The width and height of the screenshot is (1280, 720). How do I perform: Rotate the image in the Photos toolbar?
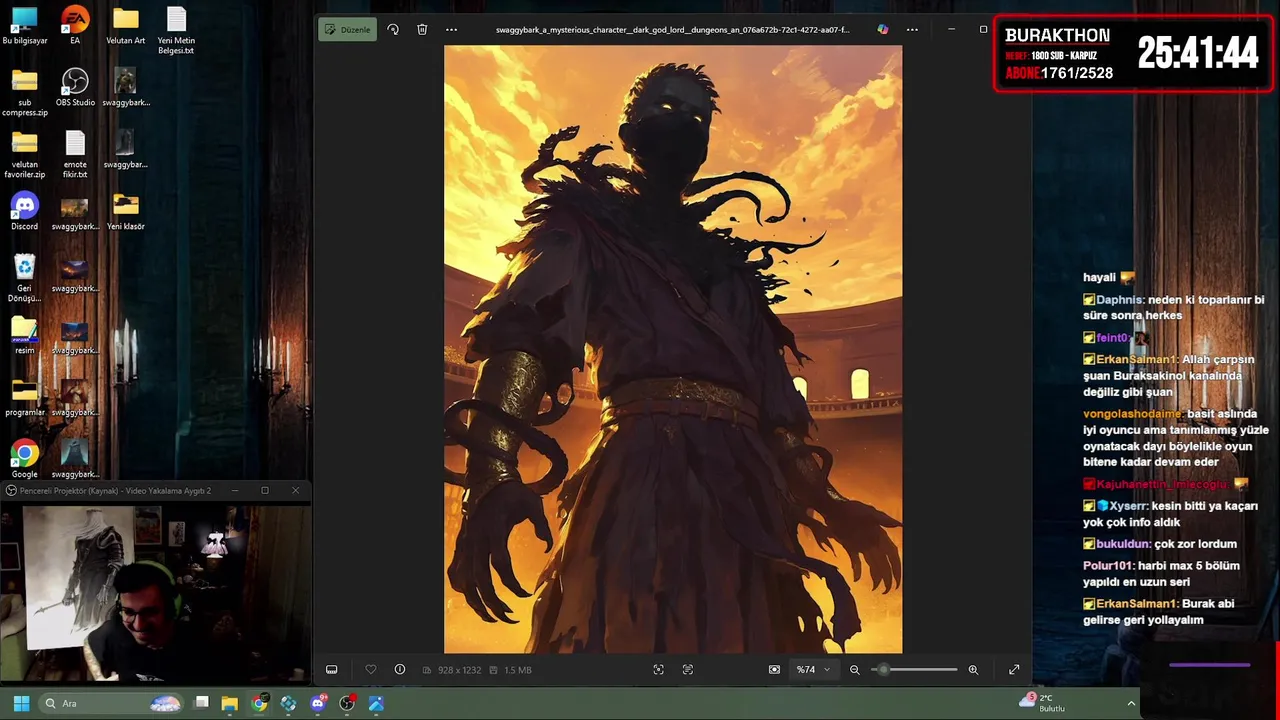pyautogui.click(x=393, y=29)
